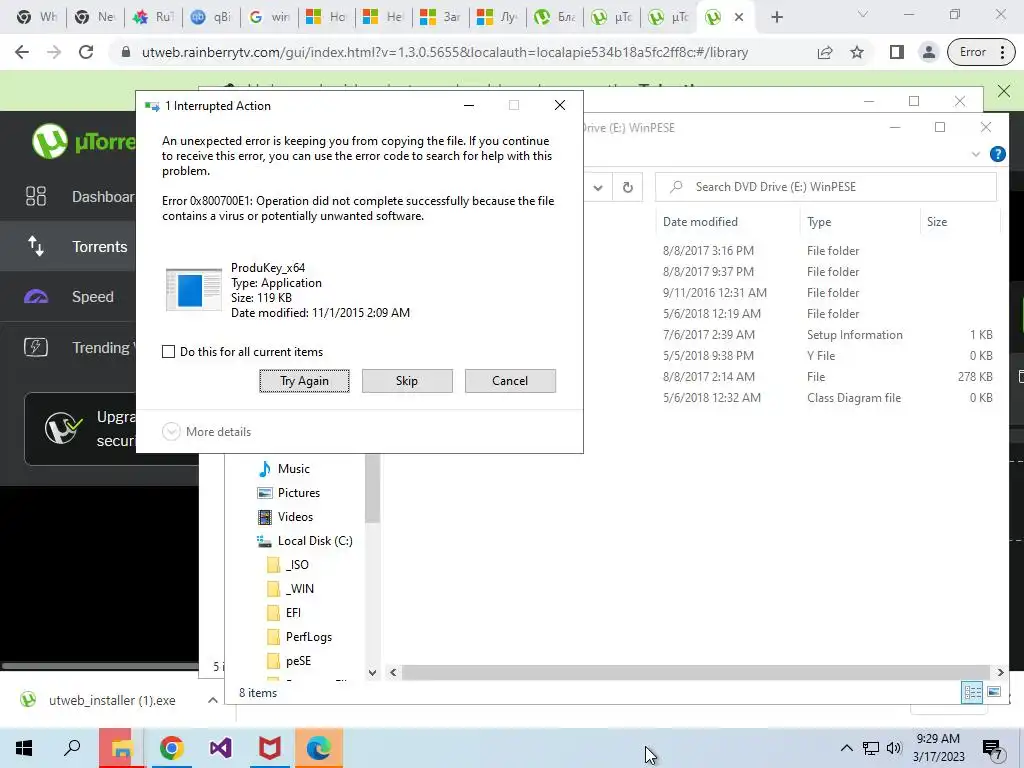
Task: Click the Chrome Error menu button
Action: click(x=981, y=52)
